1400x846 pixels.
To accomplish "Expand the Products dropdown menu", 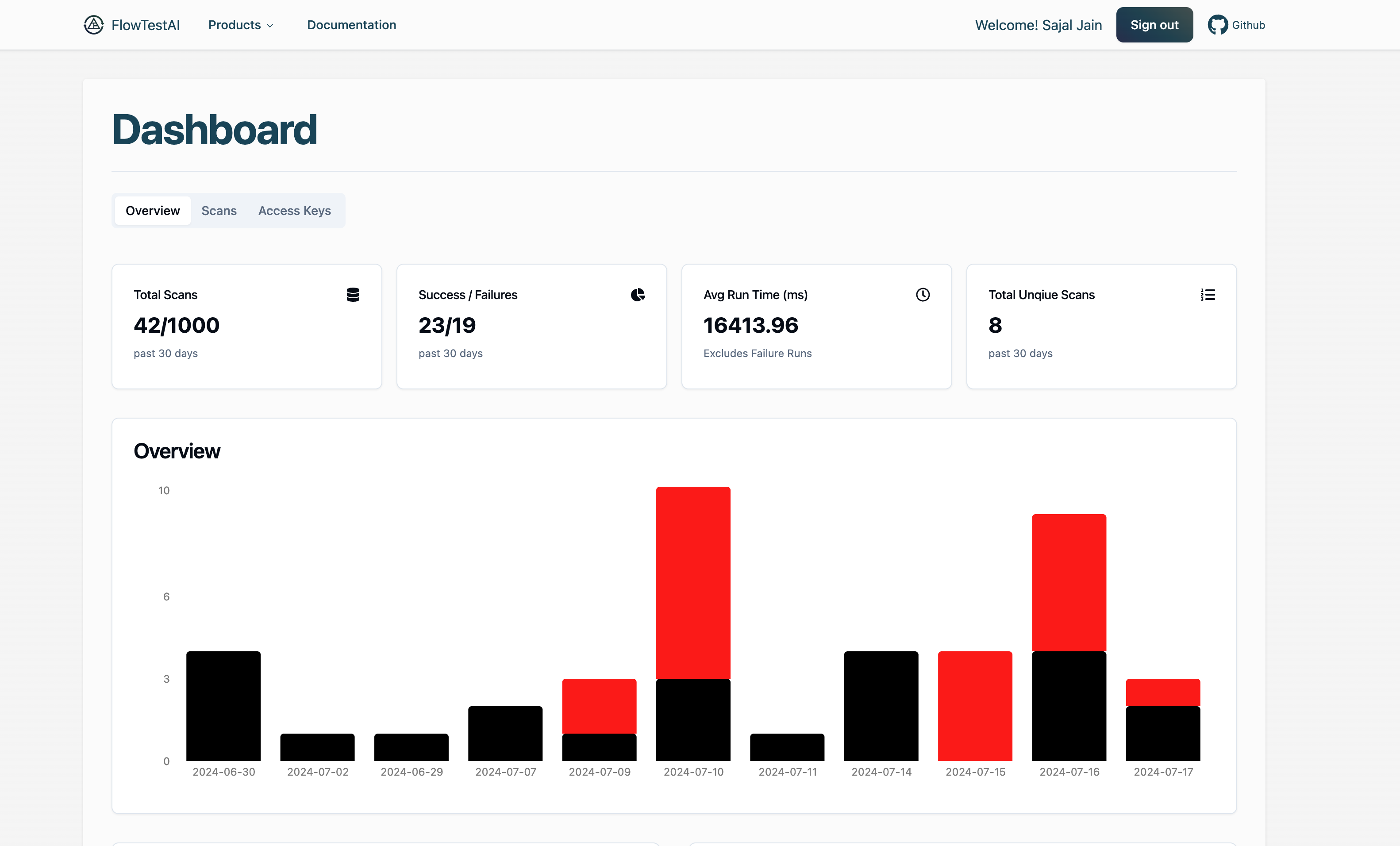I will 235,25.
